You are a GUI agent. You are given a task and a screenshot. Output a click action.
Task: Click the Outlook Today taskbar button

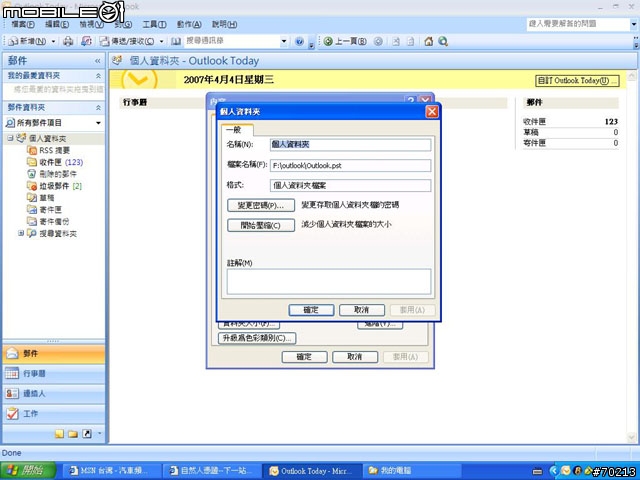tap(312, 471)
